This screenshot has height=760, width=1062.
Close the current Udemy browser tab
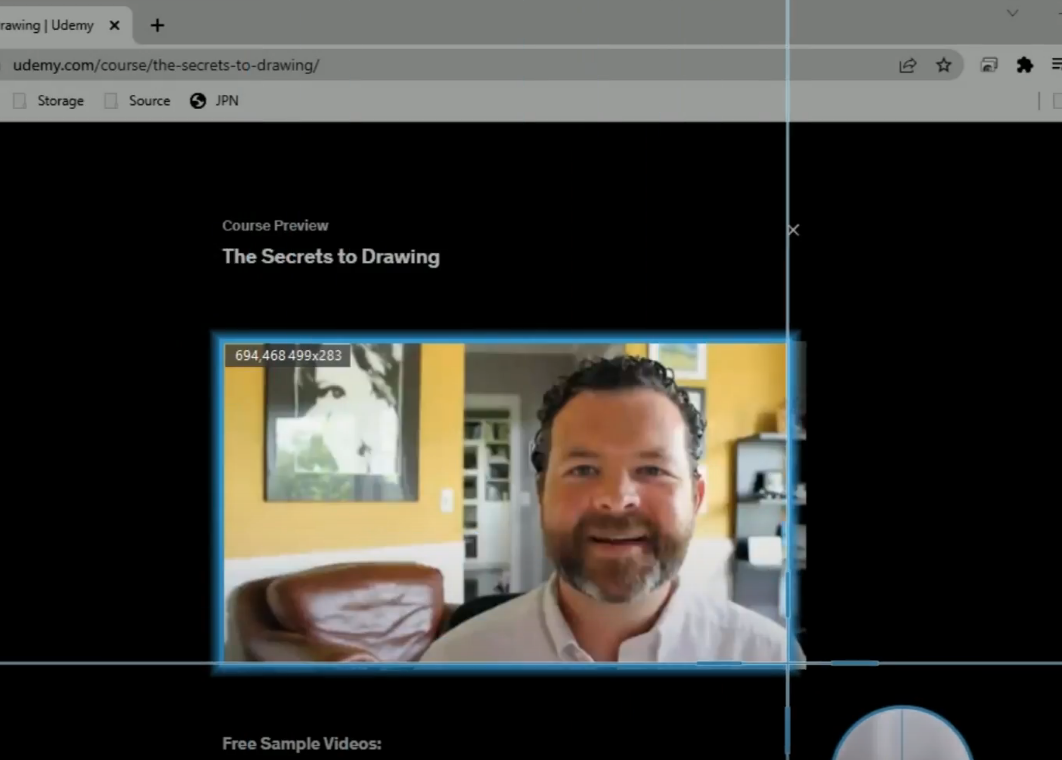pos(114,25)
